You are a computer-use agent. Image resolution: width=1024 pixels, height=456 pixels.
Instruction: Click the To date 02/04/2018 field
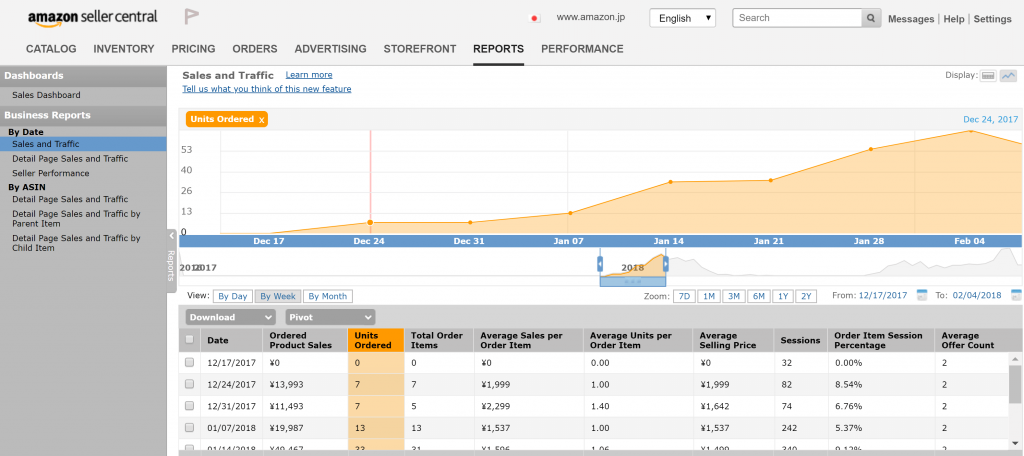(976, 295)
